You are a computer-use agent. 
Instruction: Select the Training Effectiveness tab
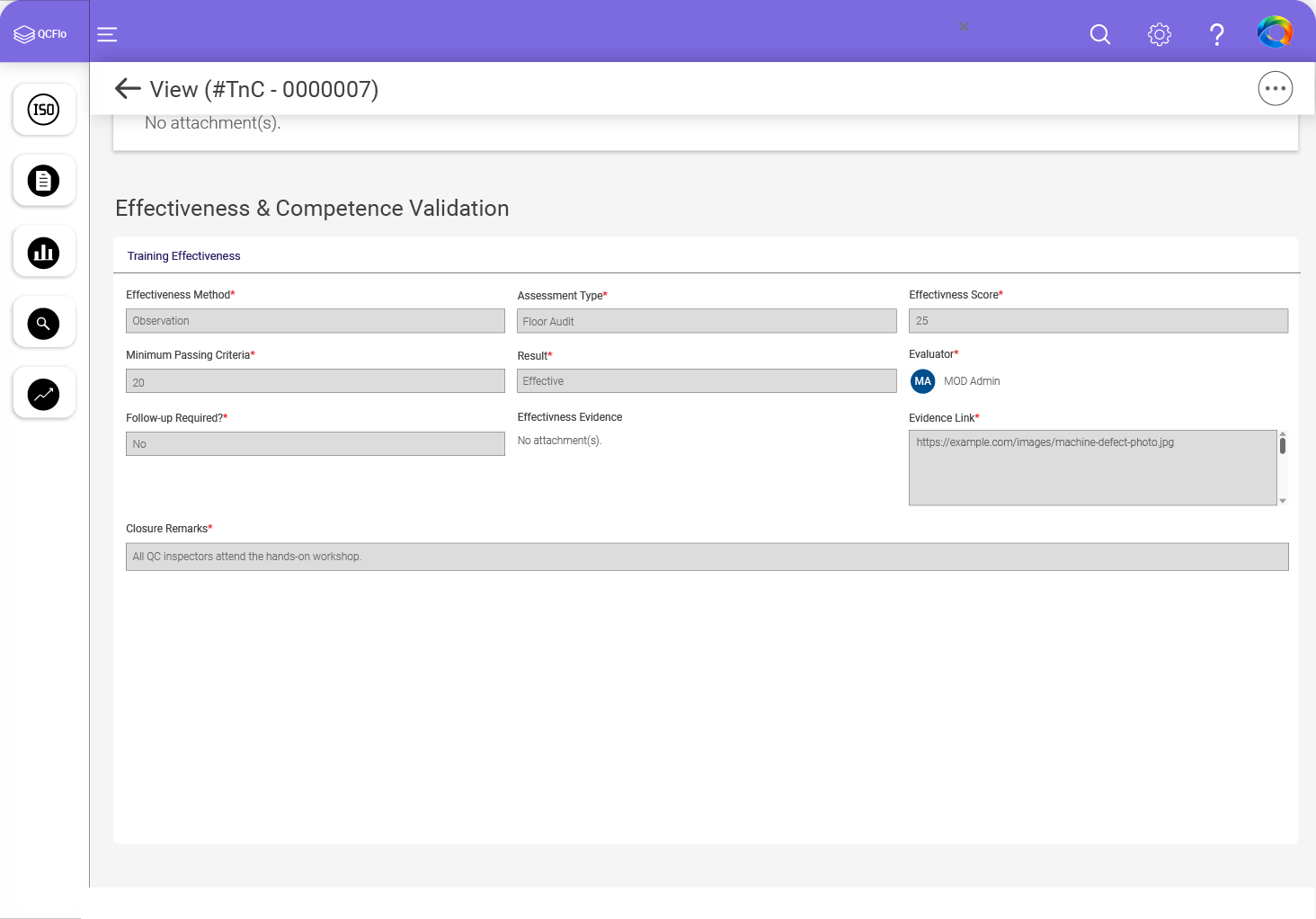[183, 256]
